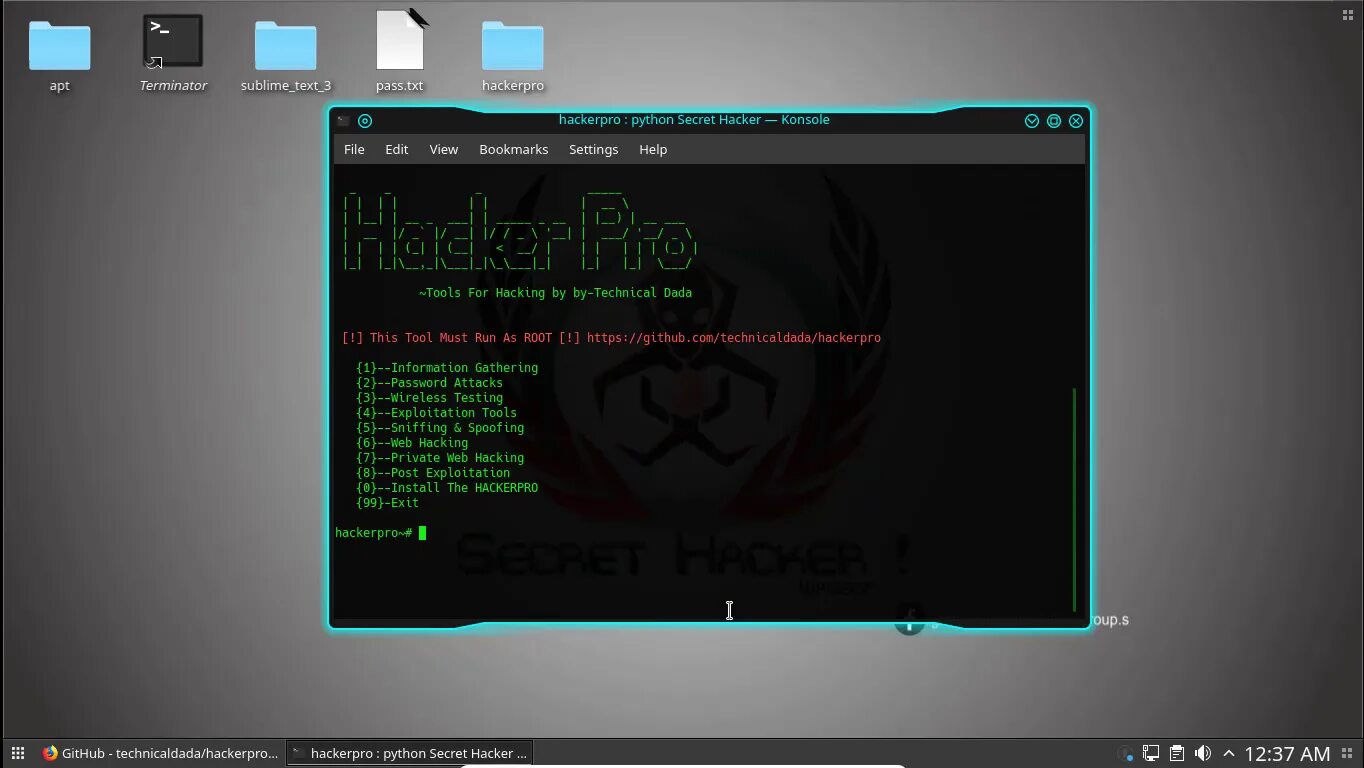Select the Password Attacks line
This screenshot has height=768, width=1364.
tap(430, 383)
